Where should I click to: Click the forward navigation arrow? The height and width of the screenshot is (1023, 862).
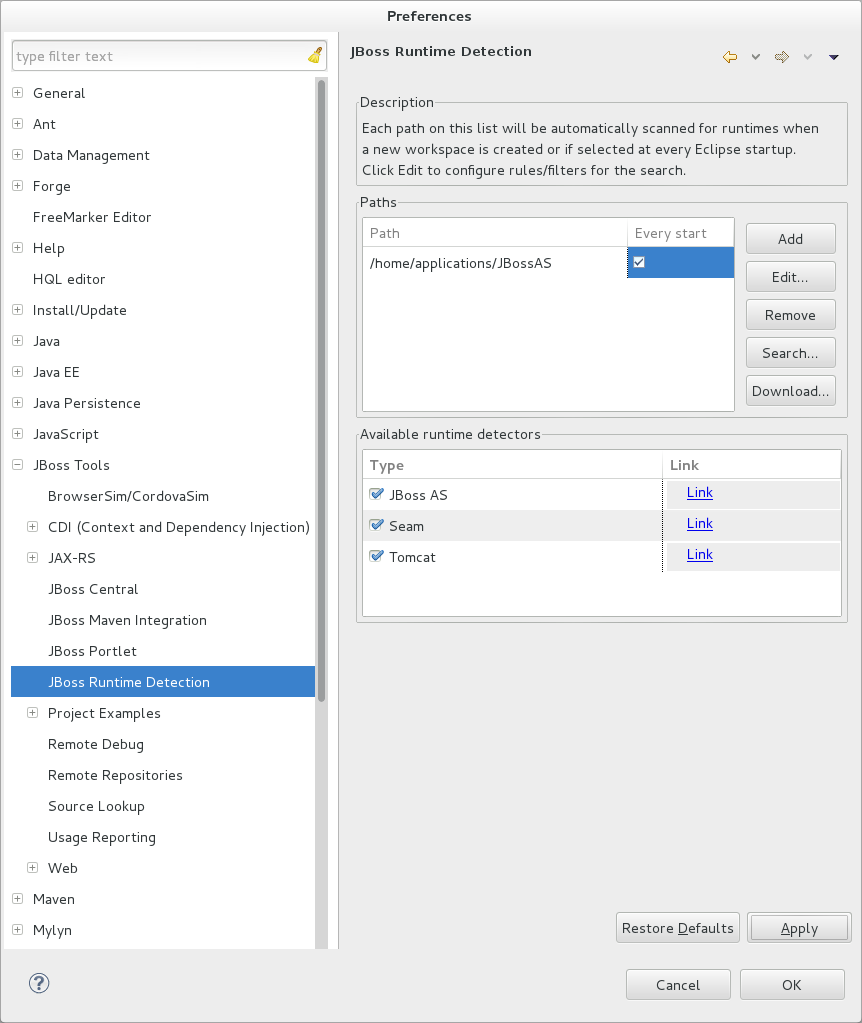[x=780, y=57]
